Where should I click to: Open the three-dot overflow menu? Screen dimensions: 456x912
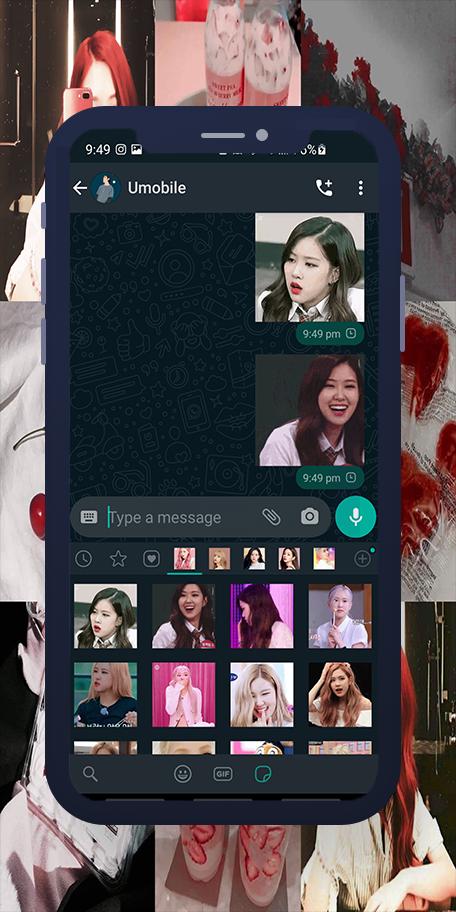(x=361, y=187)
